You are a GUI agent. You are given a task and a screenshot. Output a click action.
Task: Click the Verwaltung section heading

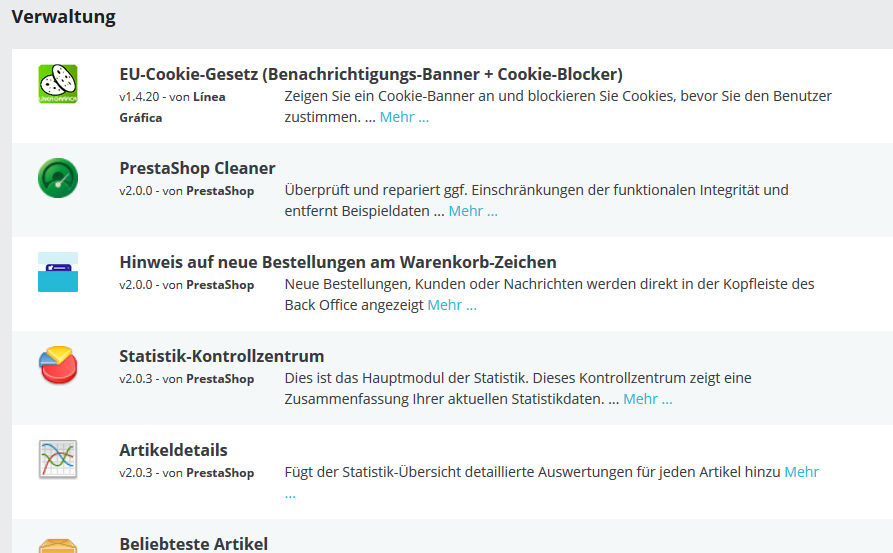point(63,17)
